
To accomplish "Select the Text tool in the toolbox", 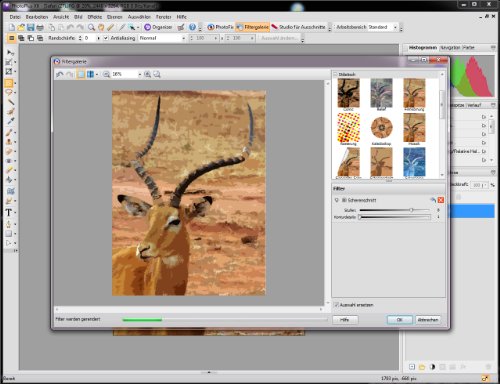I will pyautogui.click(x=9, y=213).
